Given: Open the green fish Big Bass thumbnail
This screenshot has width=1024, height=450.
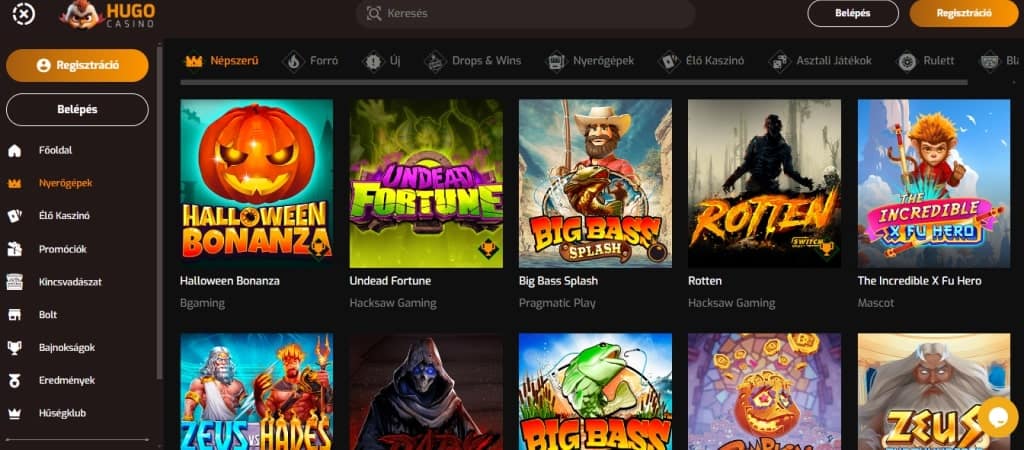Looking at the screenshot, I should 595,392.
